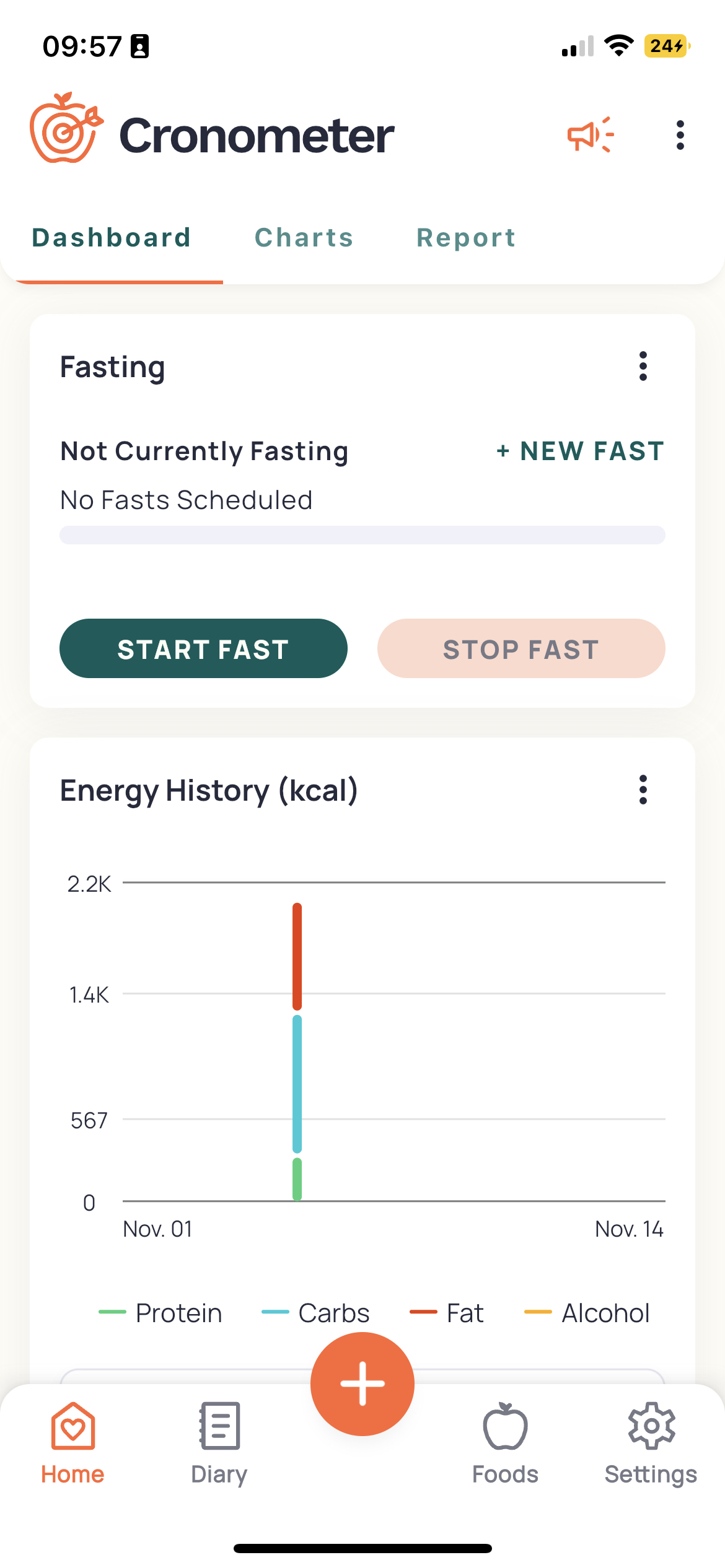The image size is (725, 1568).
Task: Expand the Energy History options menu
Action: tap(643, 790)
